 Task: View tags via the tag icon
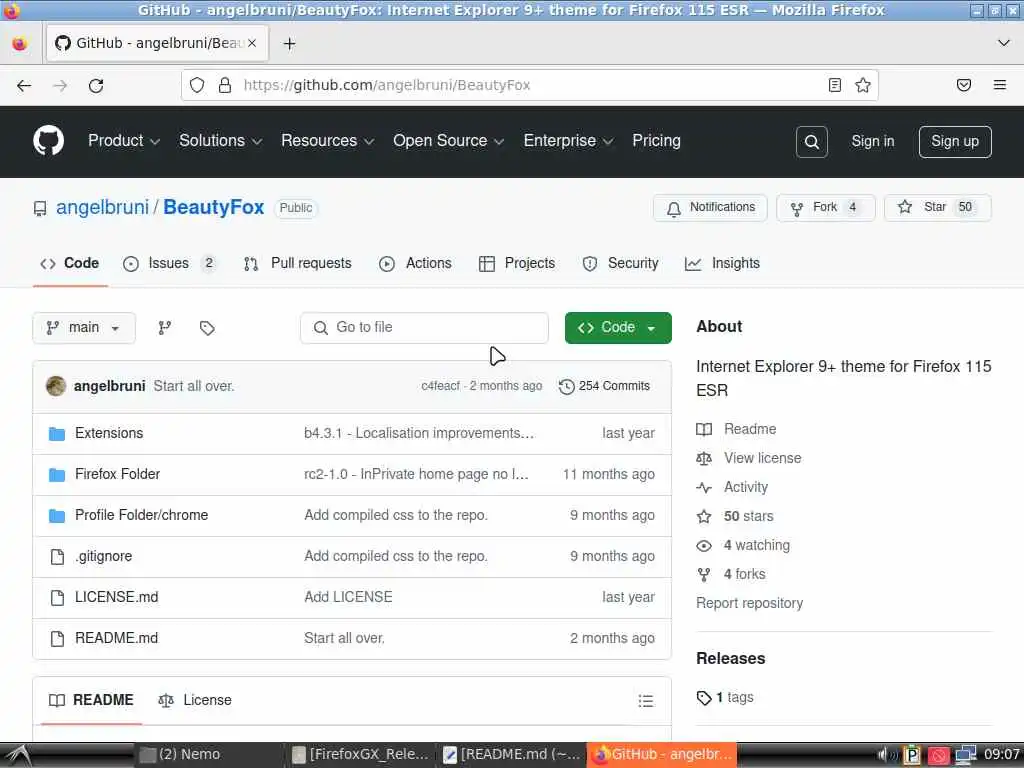click(x=207, y=328)
